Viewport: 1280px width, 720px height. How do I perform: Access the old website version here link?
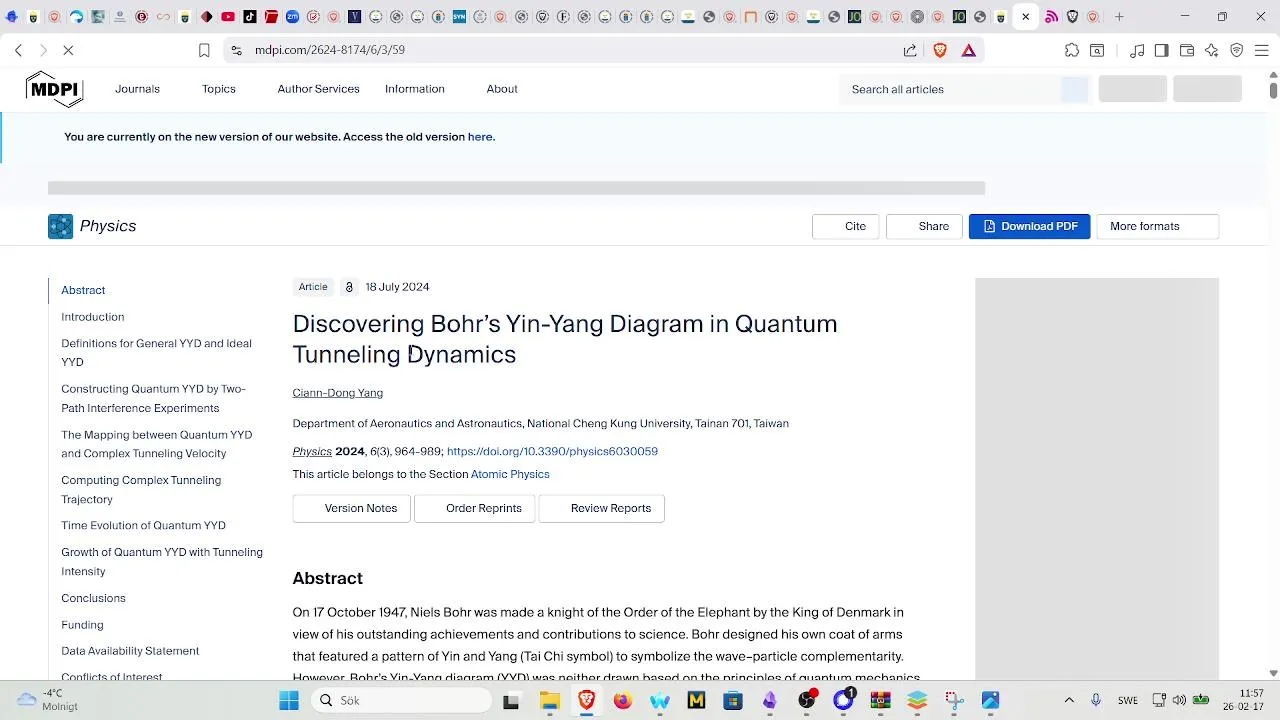[x=480, y=137]
